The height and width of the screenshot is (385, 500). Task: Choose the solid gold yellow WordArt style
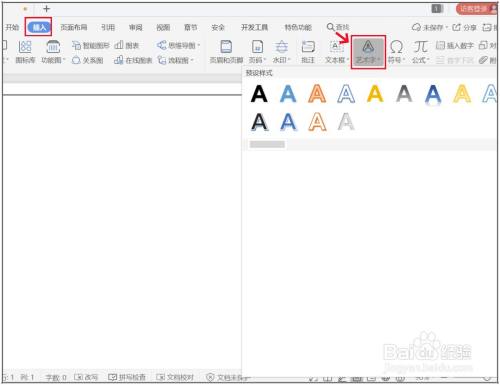pyautogui.click(x=375, y=94)
